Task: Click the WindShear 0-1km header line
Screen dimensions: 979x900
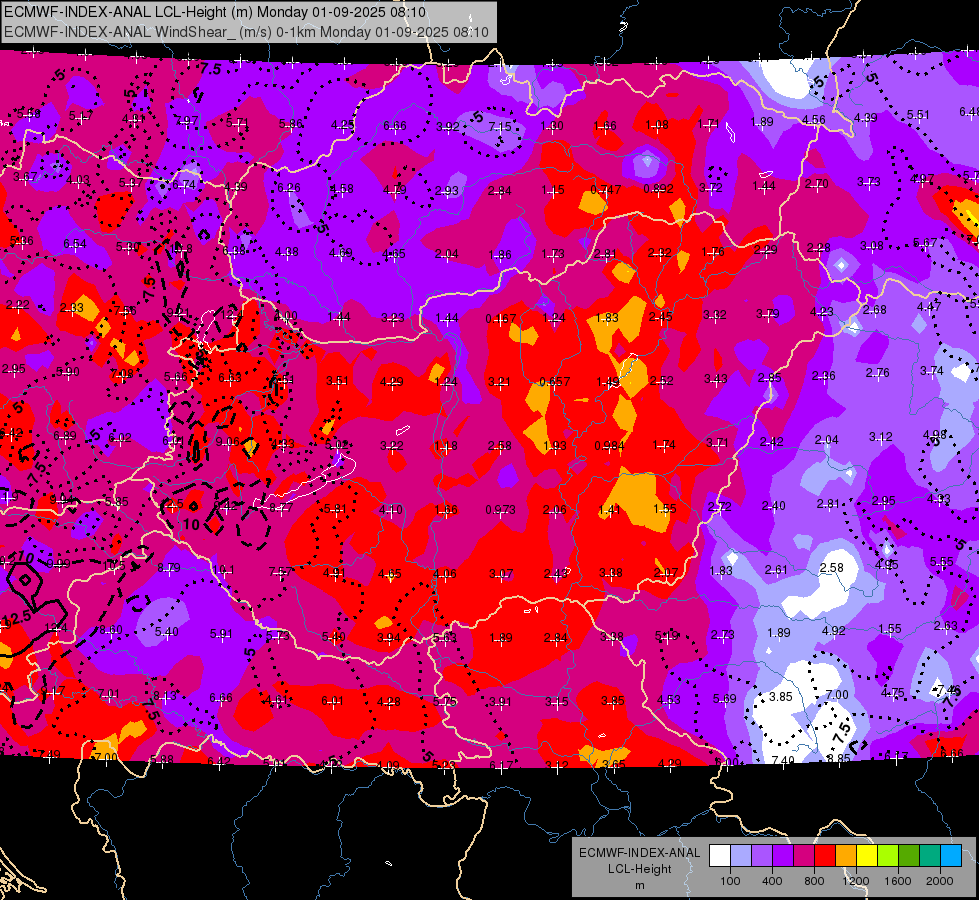Action: [x=247, y=32]
